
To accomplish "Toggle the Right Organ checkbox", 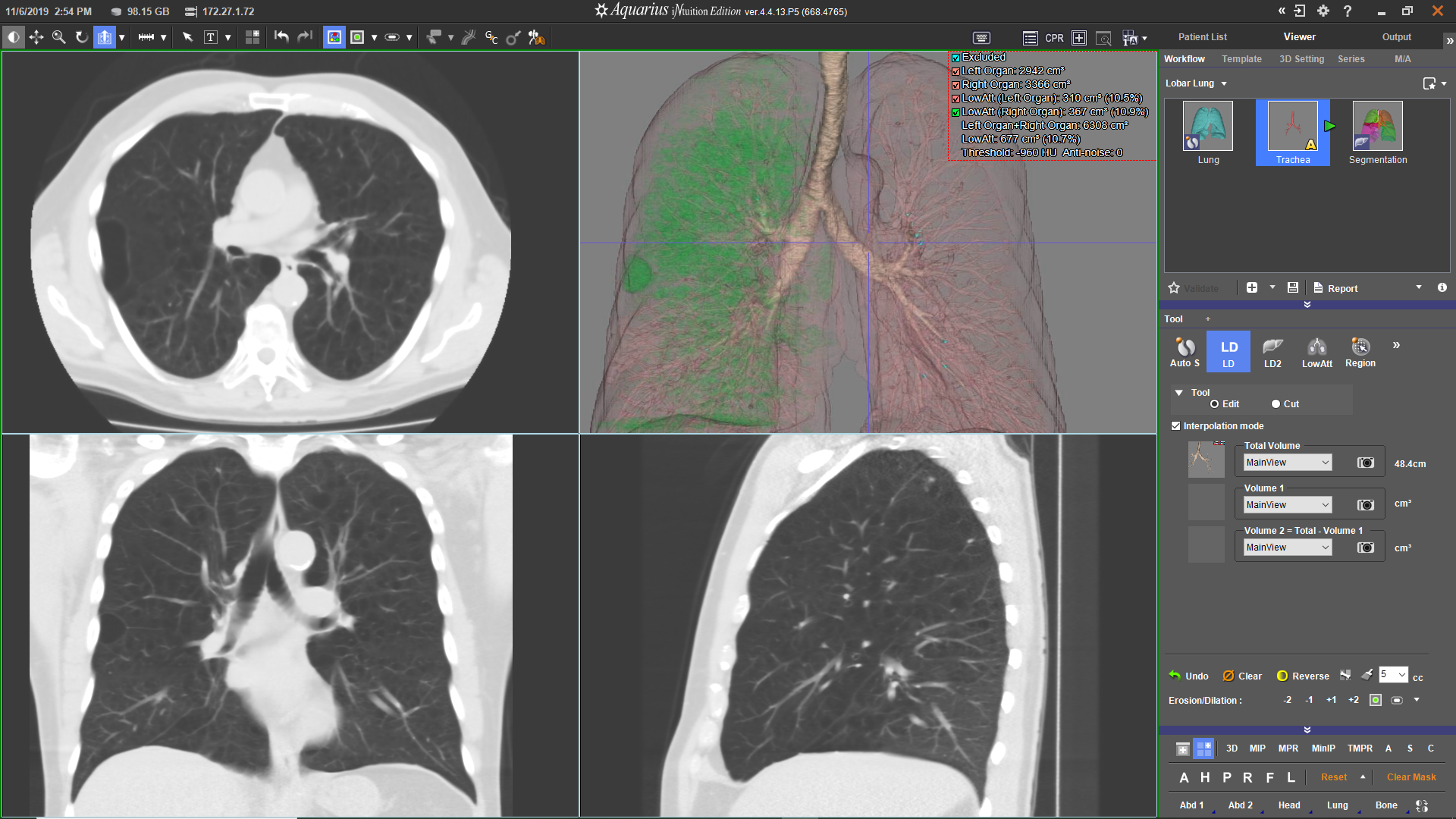I will pos(955,85).
